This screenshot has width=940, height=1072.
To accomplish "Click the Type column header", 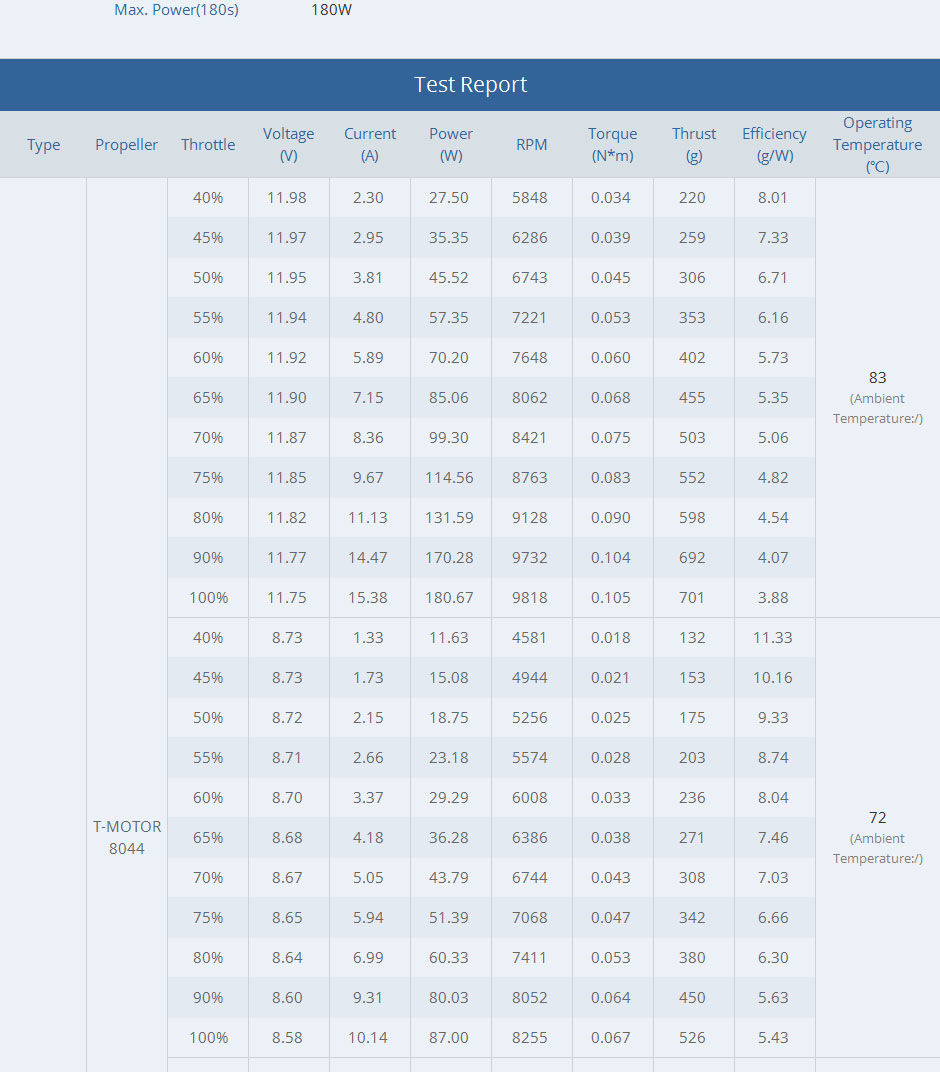I will tap(44, 145).
